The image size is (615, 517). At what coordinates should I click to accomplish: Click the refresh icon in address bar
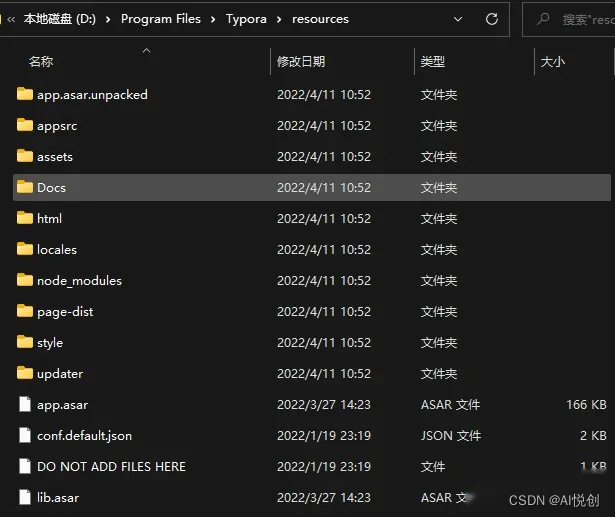[x=492, y=19]
